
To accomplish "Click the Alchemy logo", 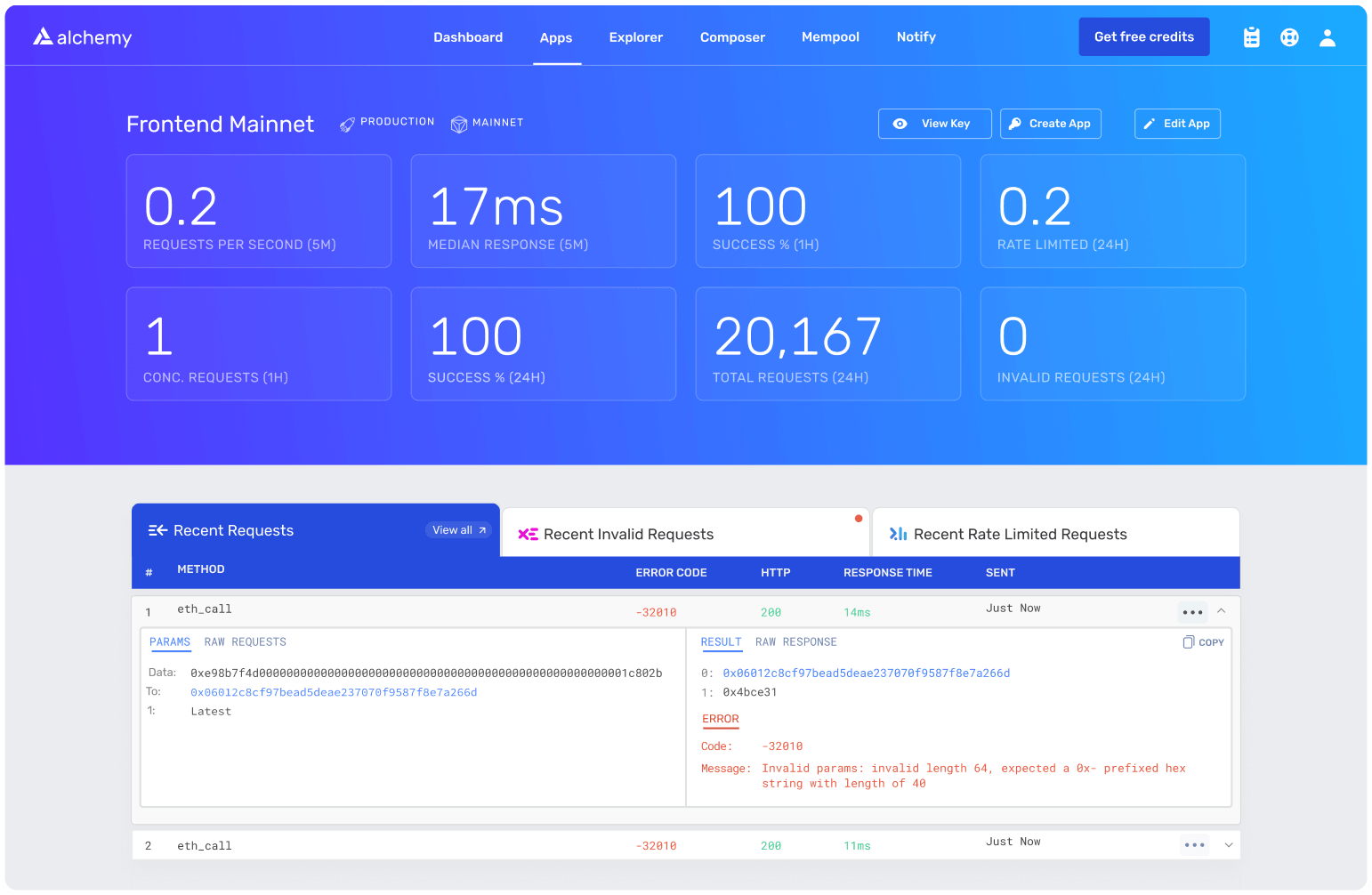I will coord(83,37).
